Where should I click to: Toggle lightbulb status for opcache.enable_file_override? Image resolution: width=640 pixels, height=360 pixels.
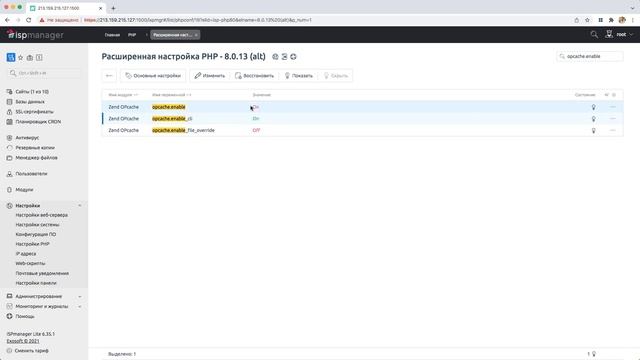click(593, 131)
